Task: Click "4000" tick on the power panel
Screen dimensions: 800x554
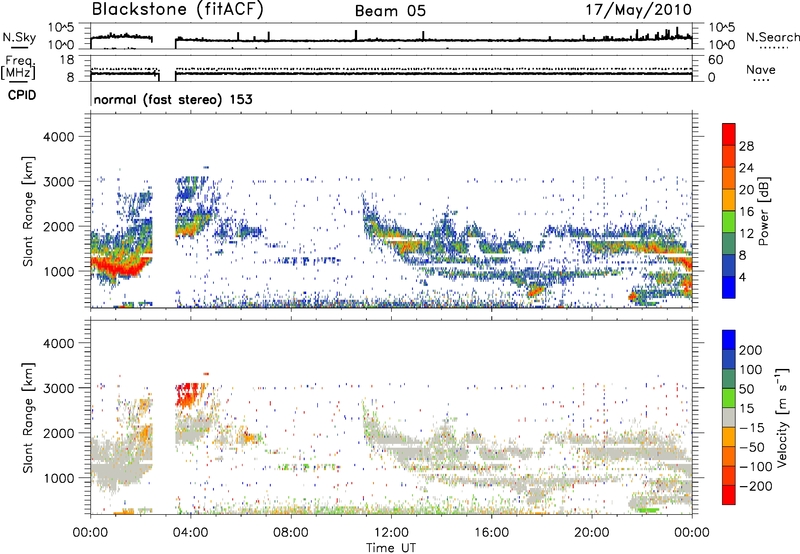Action: 58,137
